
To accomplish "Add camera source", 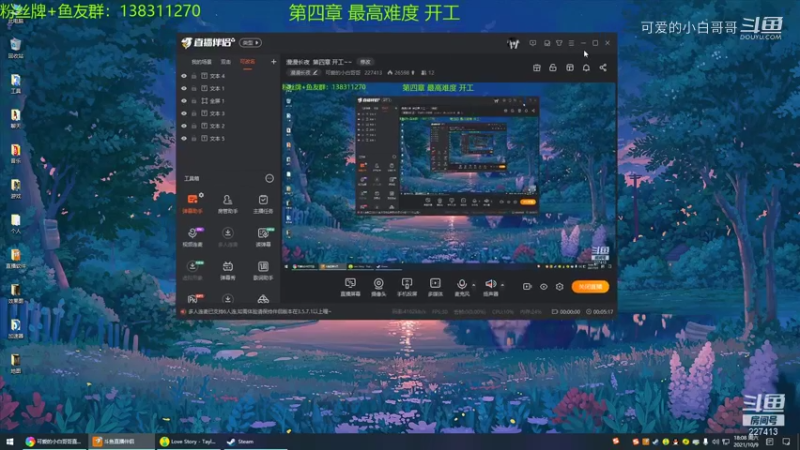I will click(x=379, y=287).
